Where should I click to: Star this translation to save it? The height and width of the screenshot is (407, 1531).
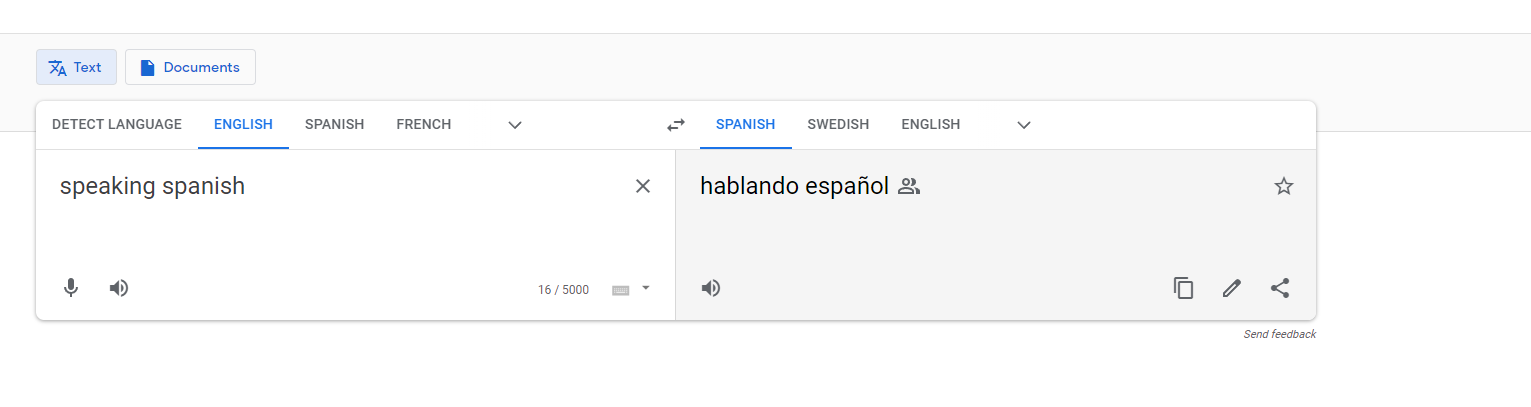[1284, 186]
